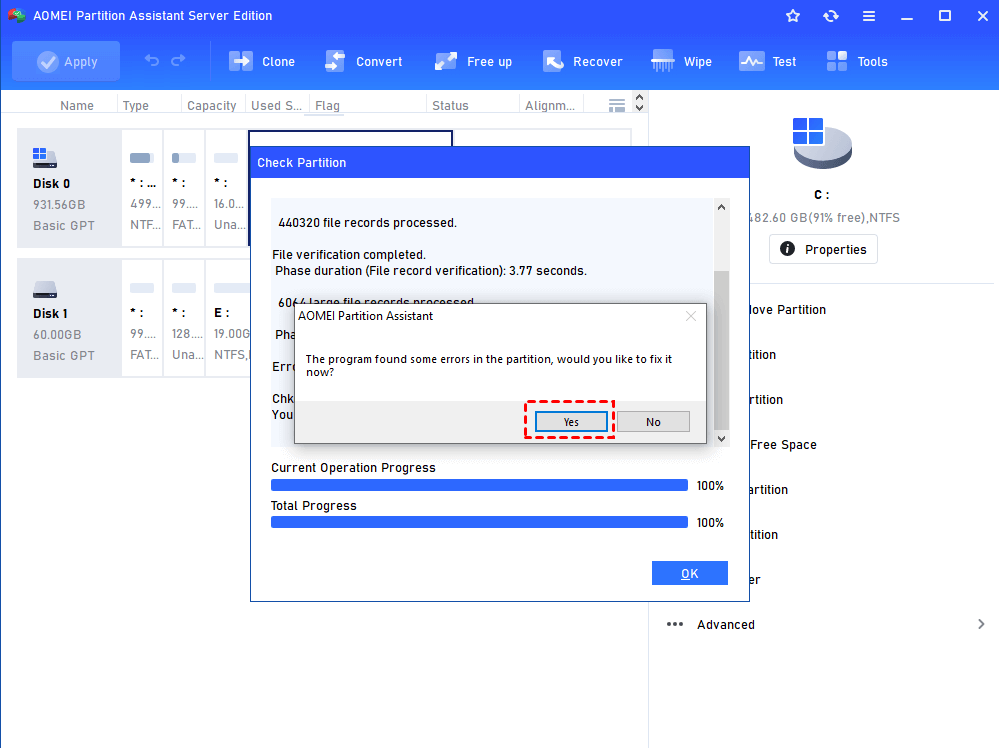Click the Properties info icon

pyautogui.click(x=787, y=249)
